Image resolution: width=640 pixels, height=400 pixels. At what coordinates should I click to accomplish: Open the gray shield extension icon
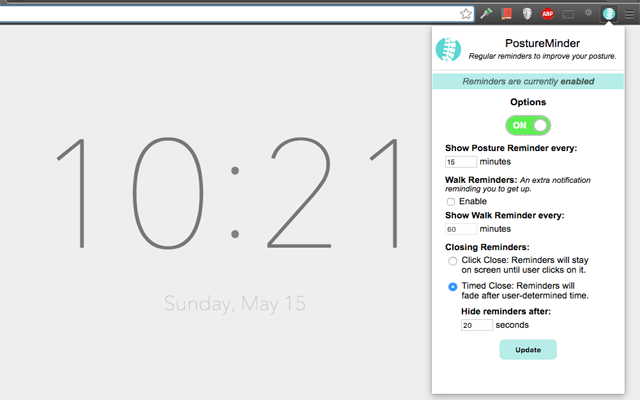tap(527, 14)
